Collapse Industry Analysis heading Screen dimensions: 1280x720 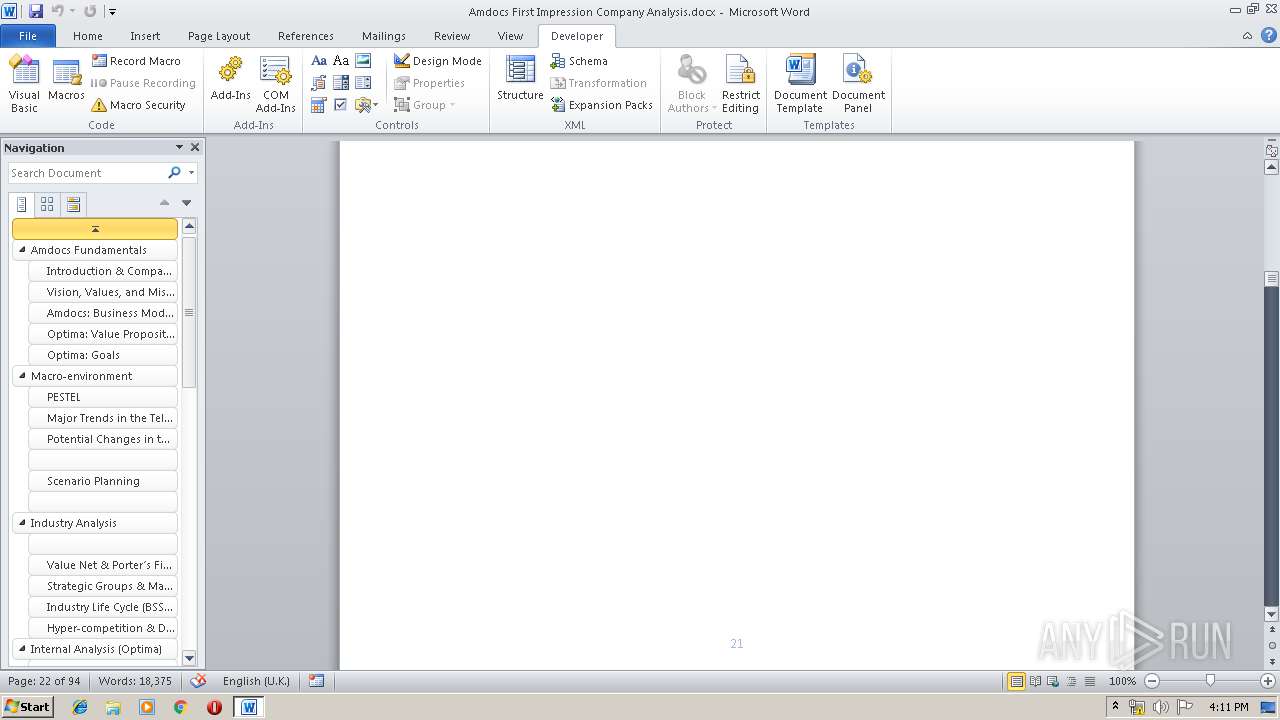coord(22,522)
